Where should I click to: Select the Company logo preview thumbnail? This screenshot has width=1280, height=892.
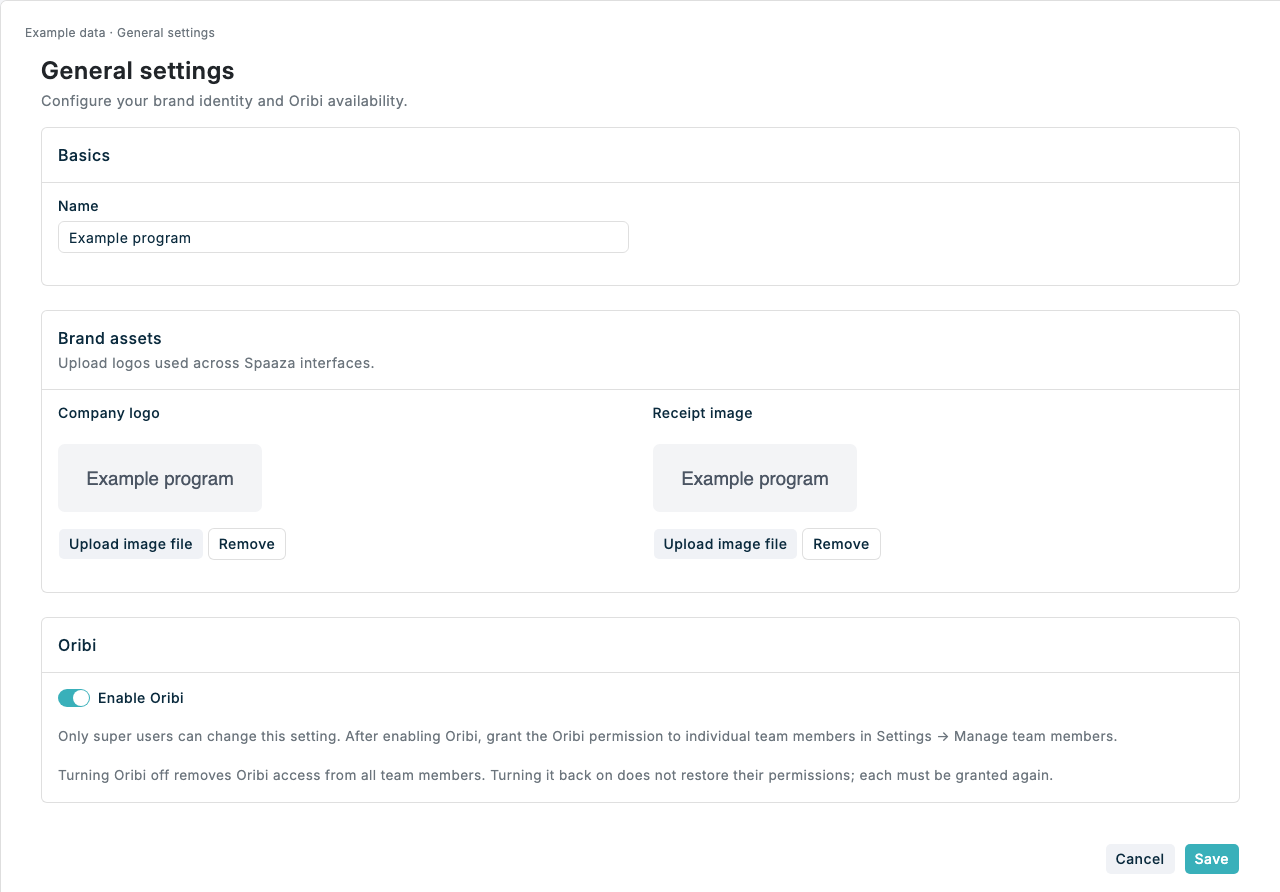click(x=160, y=478)
